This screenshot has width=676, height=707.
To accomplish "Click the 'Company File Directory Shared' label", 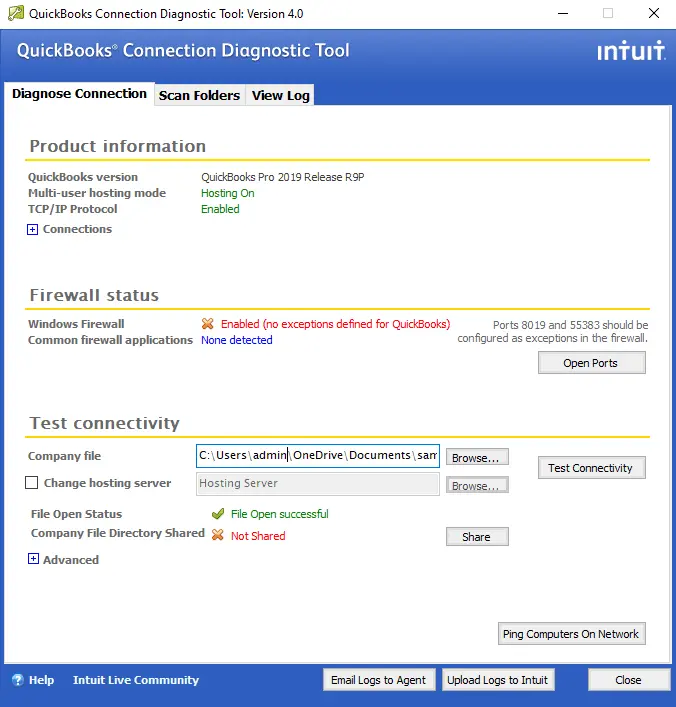I will point(118,533).
